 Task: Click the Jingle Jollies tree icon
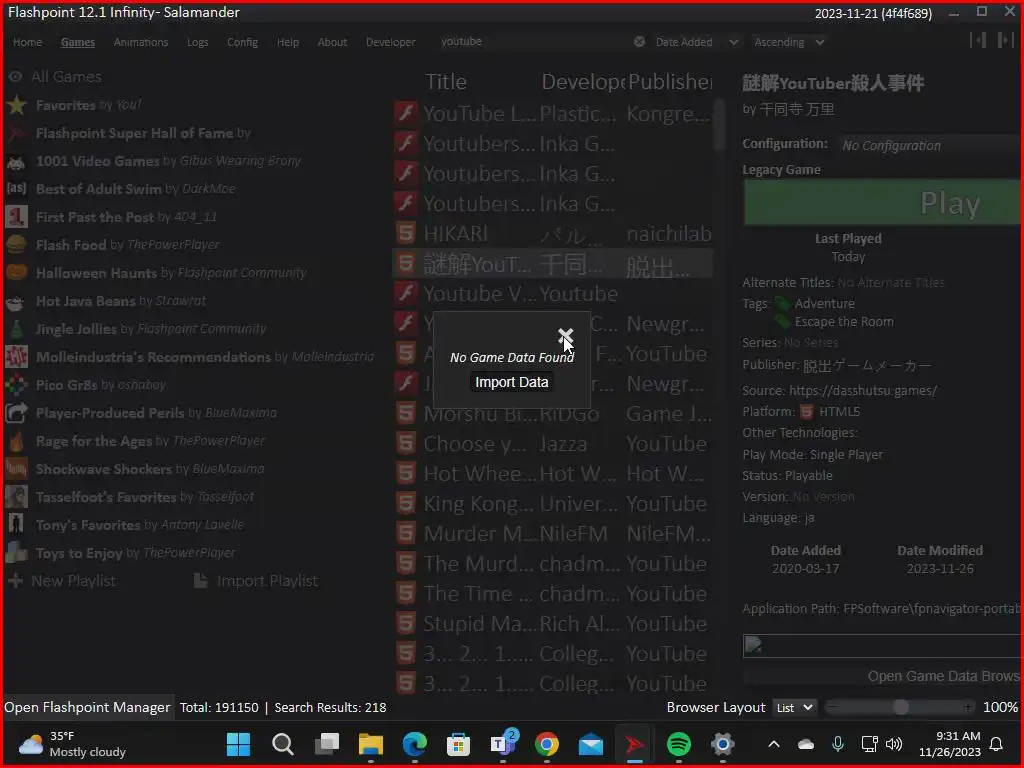(x=16, y=328)
